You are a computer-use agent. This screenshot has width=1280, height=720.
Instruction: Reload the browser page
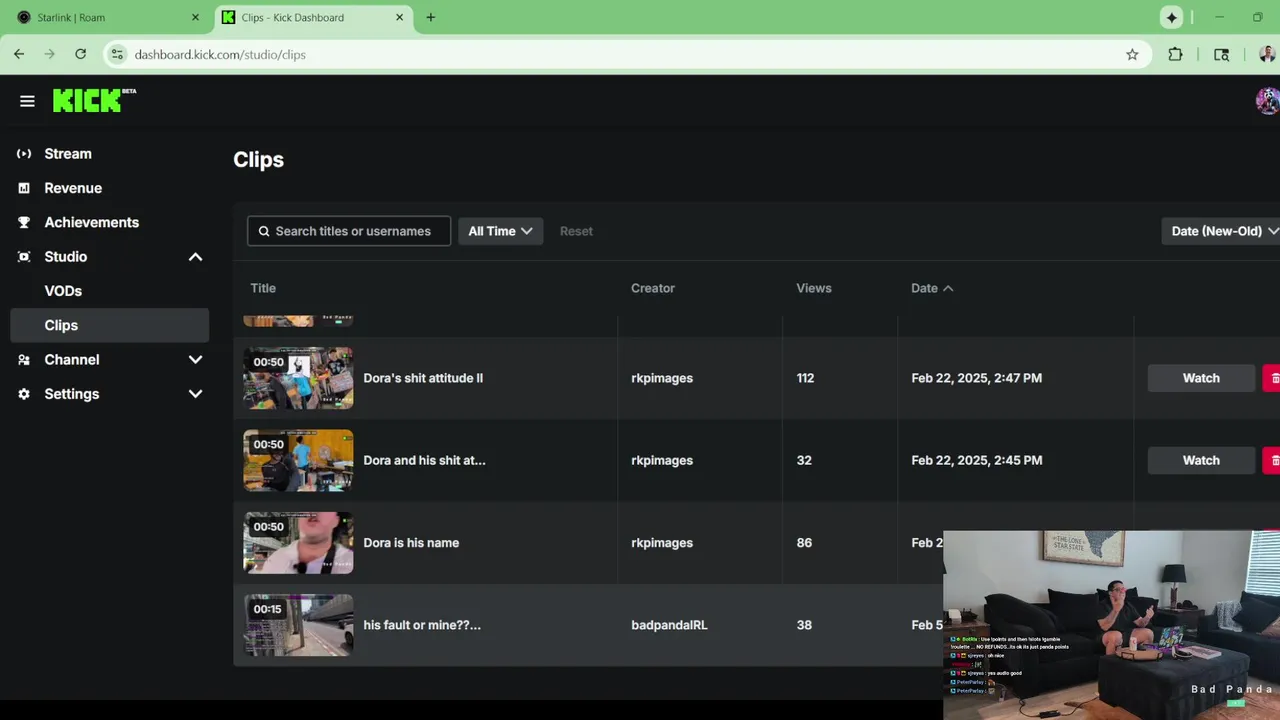(x=80, y=54)
